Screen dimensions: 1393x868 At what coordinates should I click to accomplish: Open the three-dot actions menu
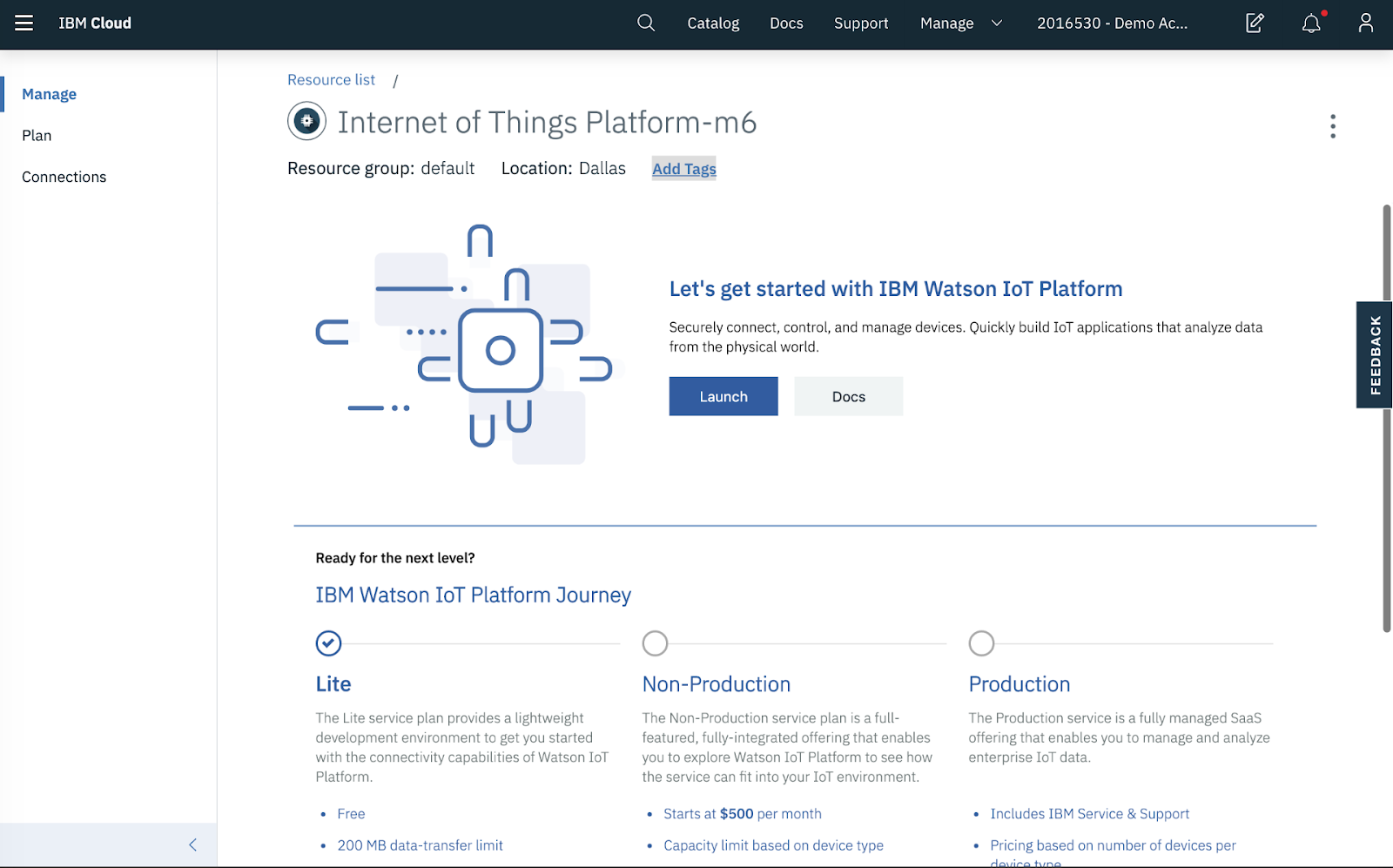coord(1333,126)
